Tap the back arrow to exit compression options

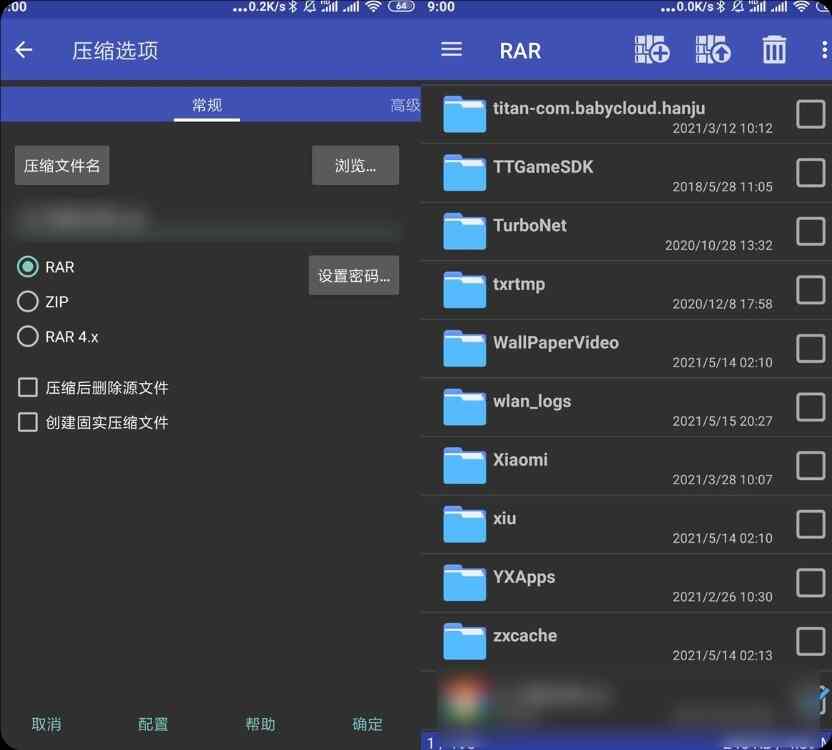coord(24,50)
